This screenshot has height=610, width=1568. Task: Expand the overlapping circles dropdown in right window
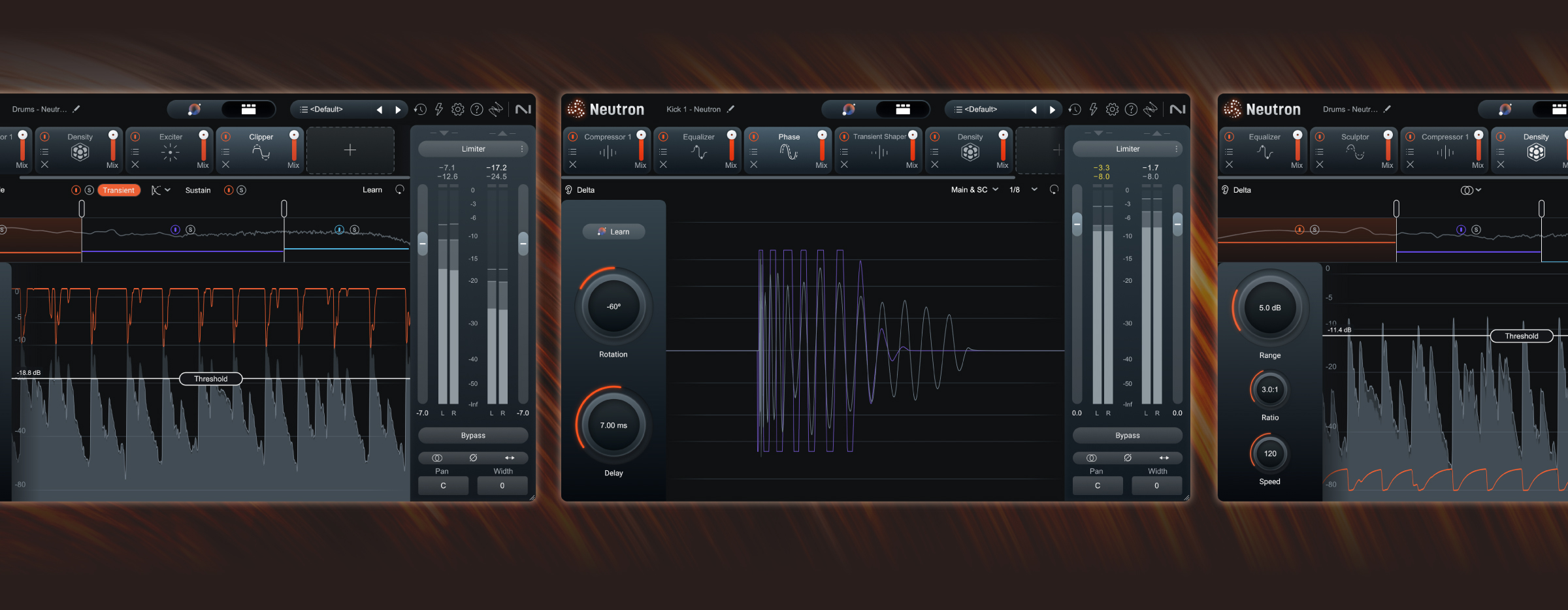[1471, 190]
